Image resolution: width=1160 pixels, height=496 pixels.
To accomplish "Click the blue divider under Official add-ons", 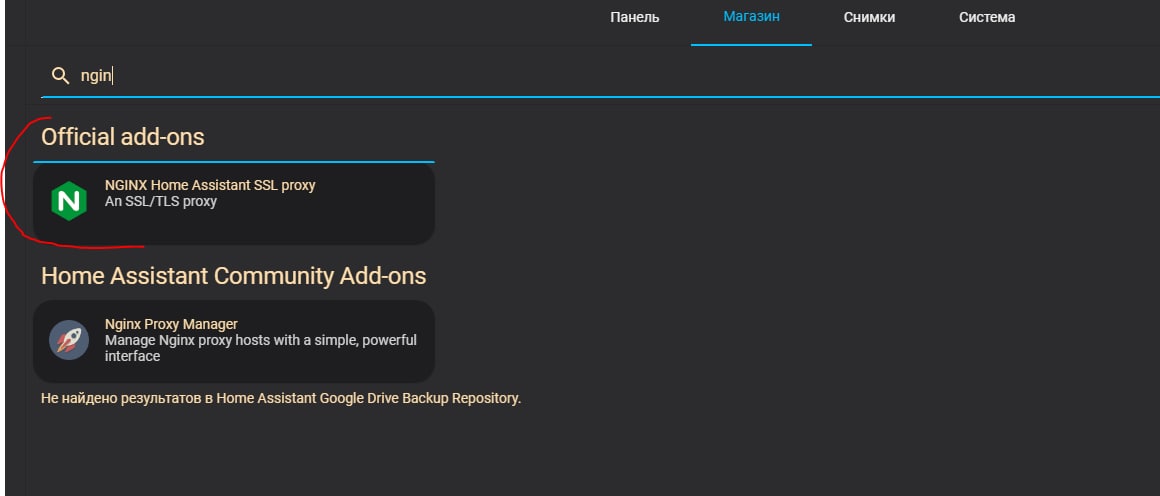I will 234,161.
